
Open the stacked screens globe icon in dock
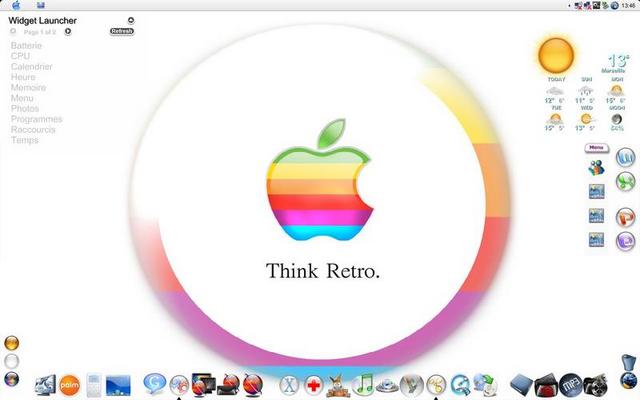(203, 384)
